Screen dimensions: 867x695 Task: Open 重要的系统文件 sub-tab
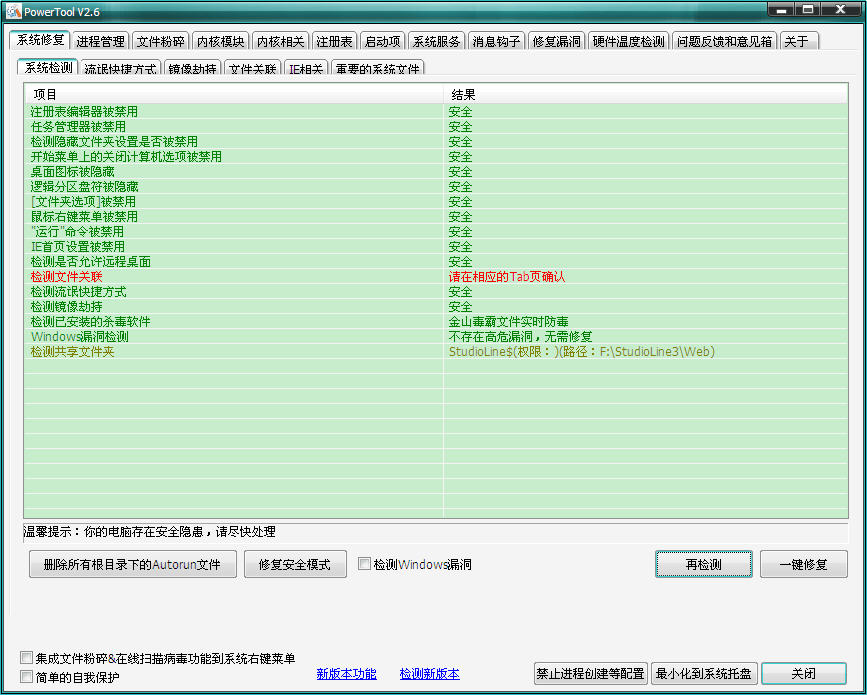click(378, 68)
